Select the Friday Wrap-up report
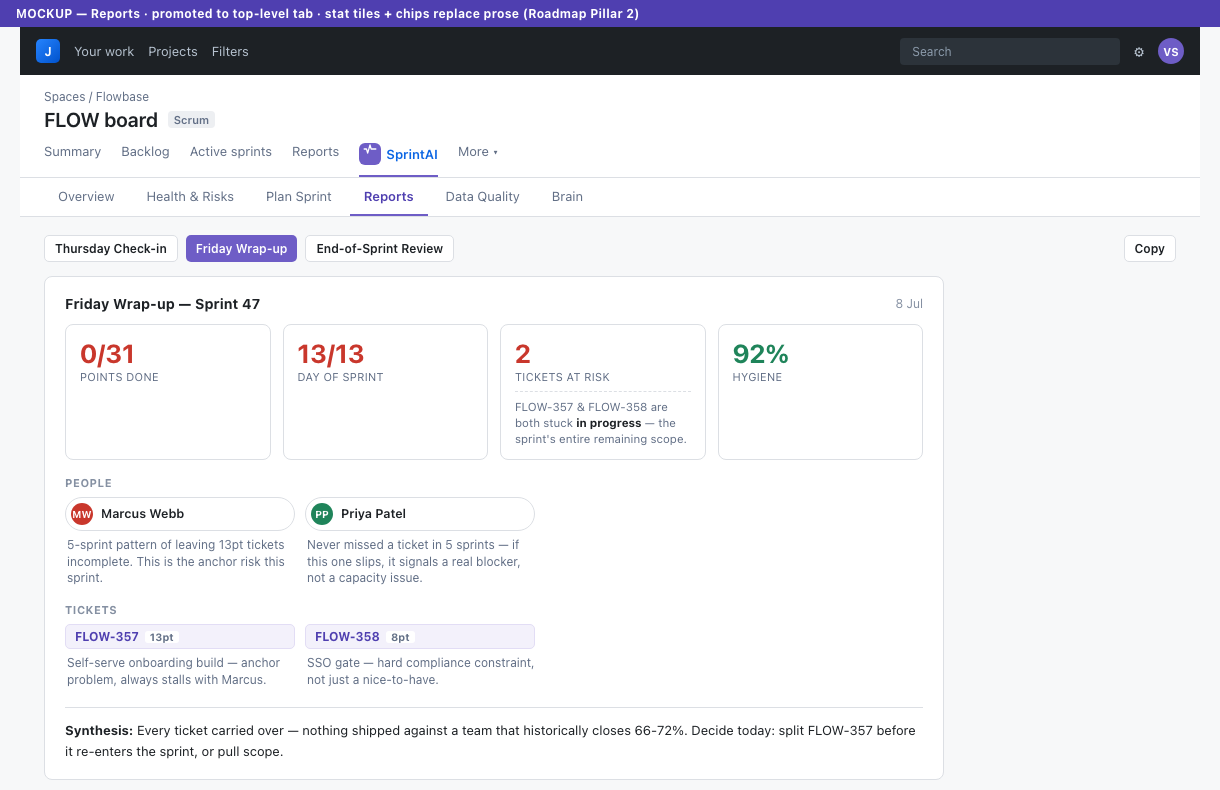Viewport: 1220px width, 790px height. 241,249
